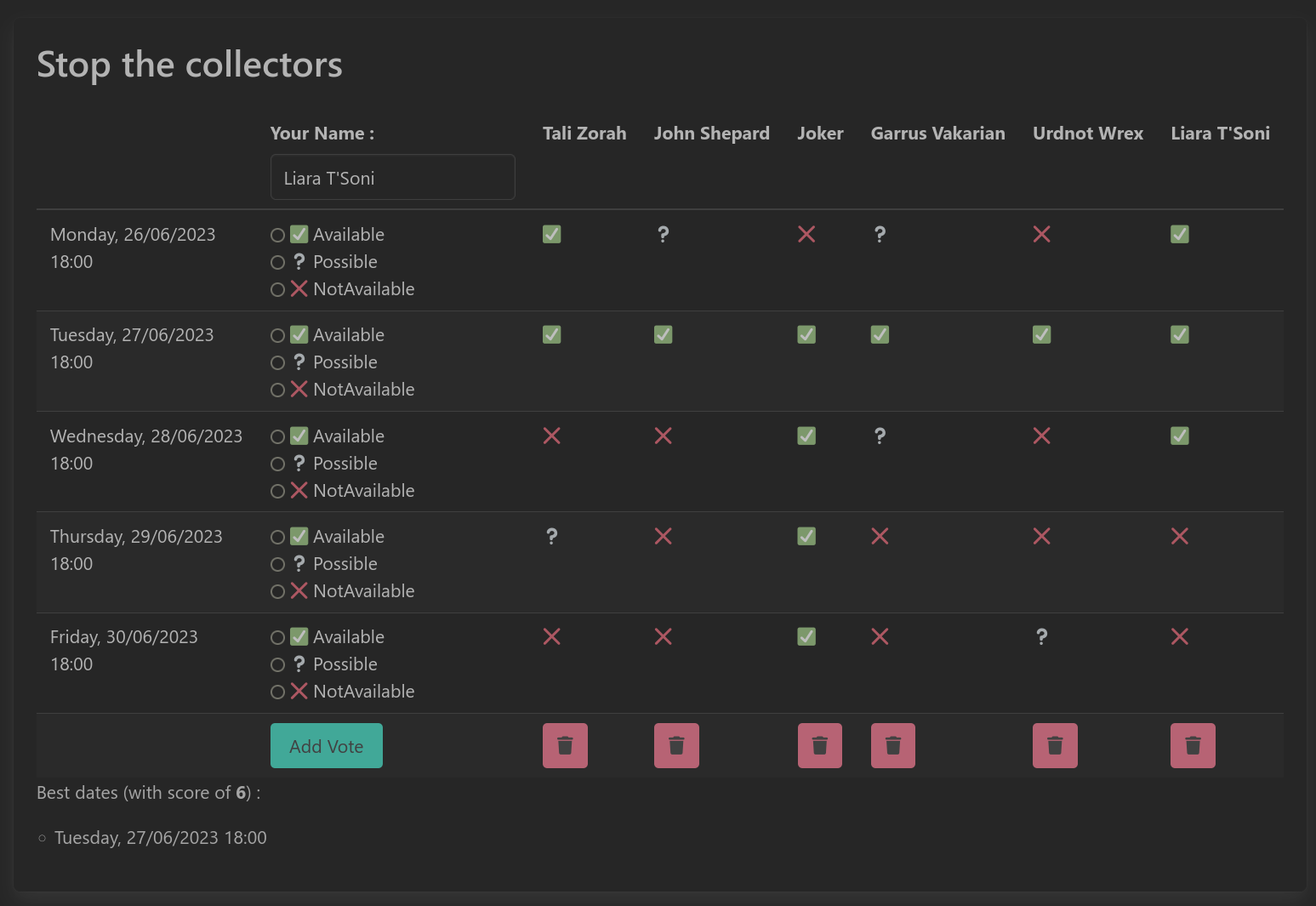Click Liara T'Soni's Wednesday green check
Image resolution: width=1316 pixels, height=906 pixels.
point(1180,436)
